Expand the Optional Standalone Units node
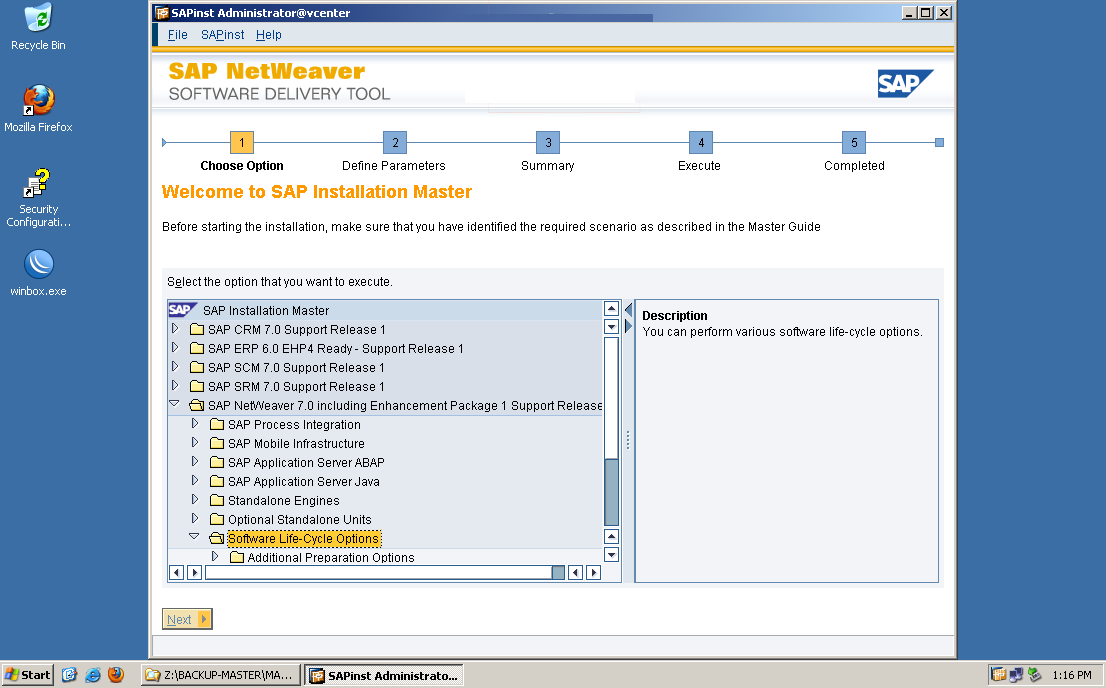The width and height of the screenshot is (1106, 688). (x=195, y=519)
